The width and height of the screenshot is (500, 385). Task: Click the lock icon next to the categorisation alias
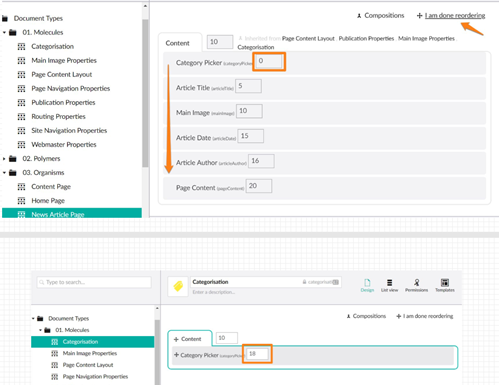304,282
